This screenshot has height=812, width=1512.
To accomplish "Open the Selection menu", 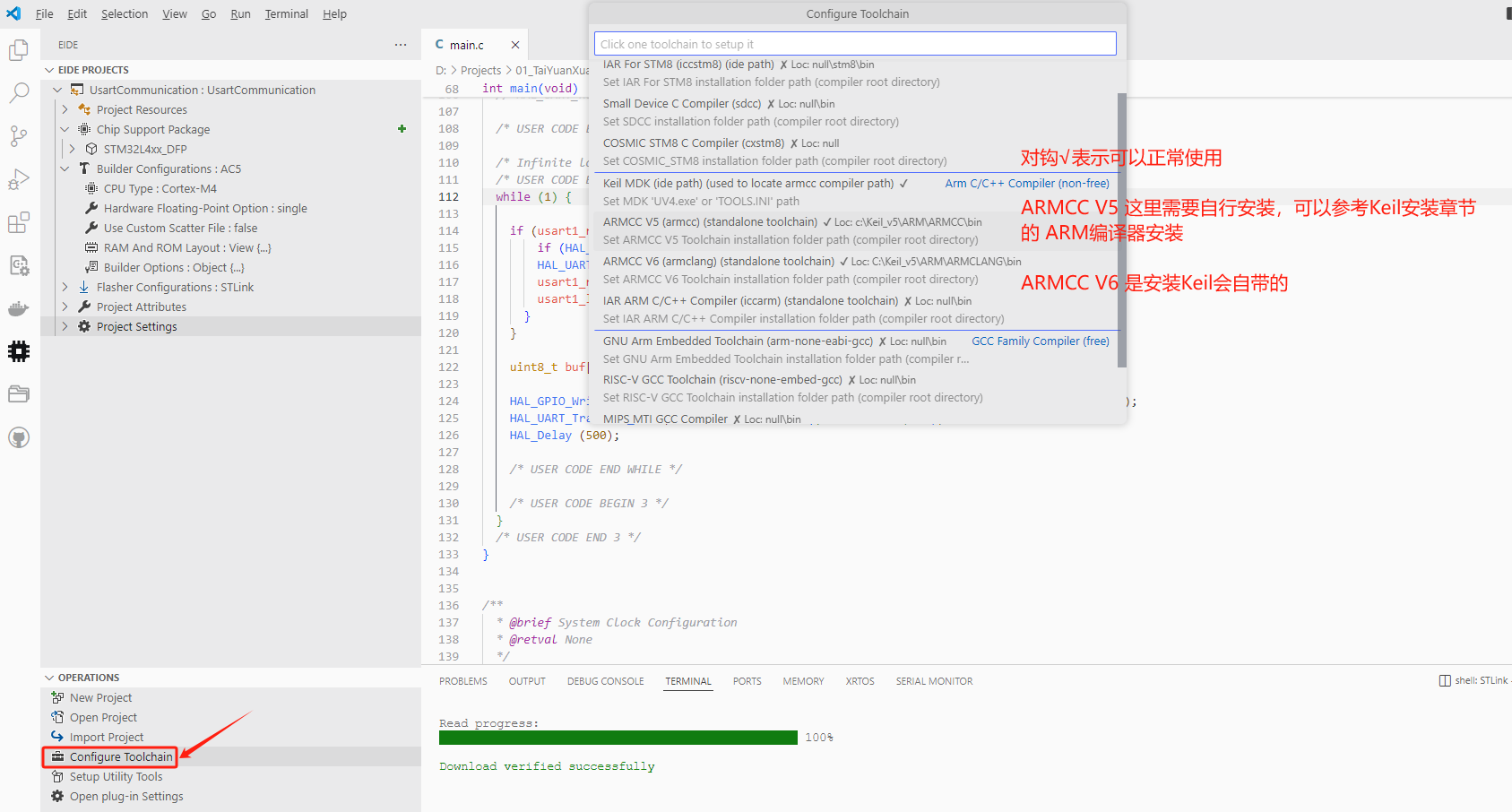I will (x=125, y=13).
